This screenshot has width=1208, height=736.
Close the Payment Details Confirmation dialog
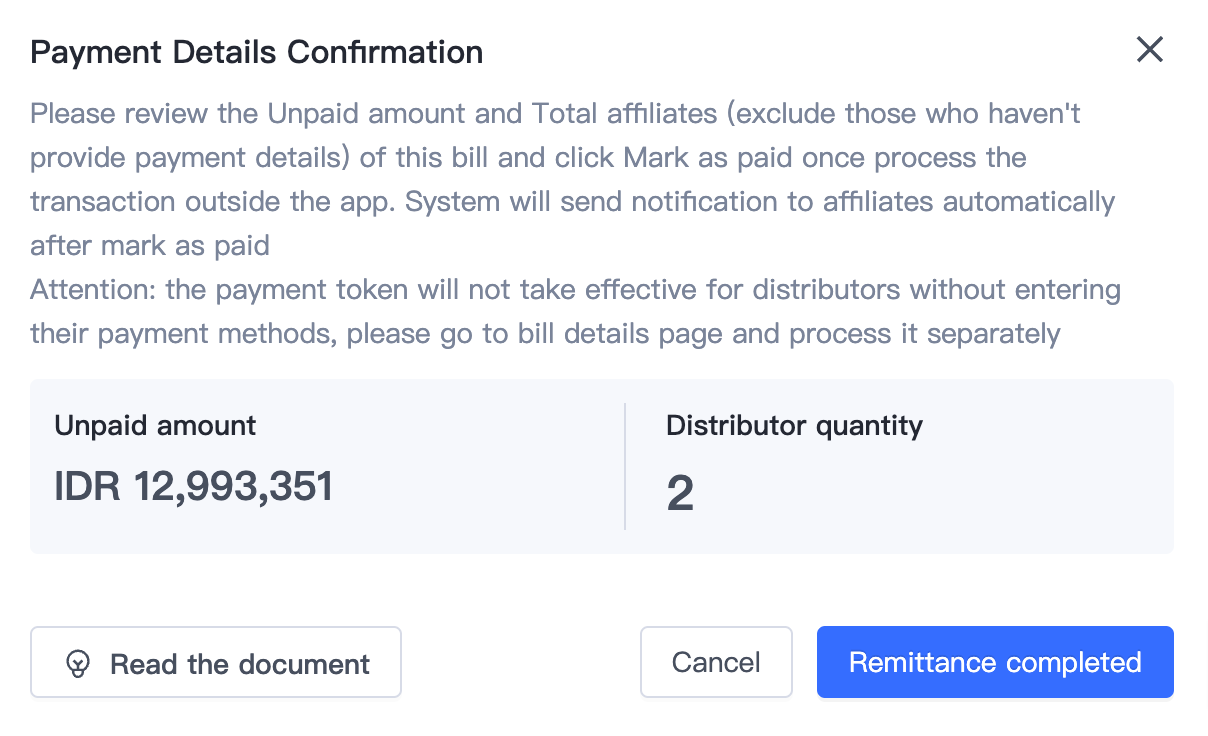click(x=1150, y=49)
